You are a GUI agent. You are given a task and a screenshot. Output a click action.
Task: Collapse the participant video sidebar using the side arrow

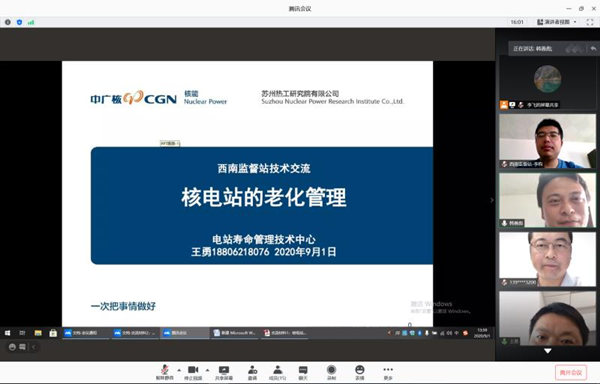492,200
